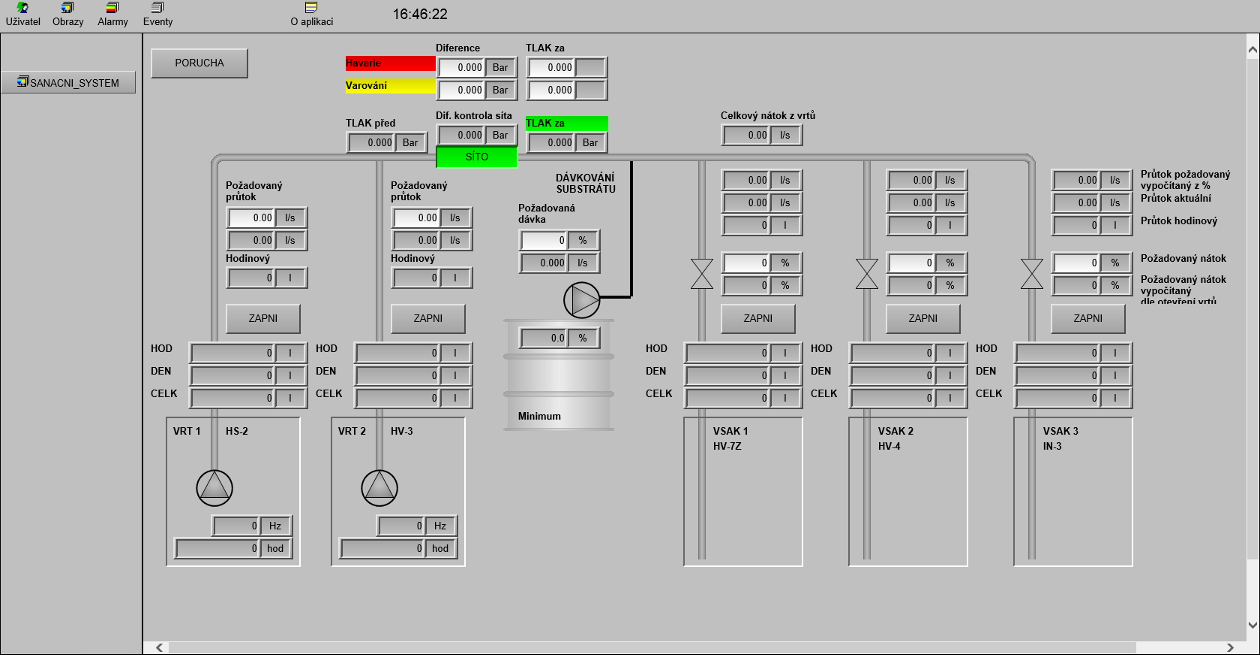1260x655 pixels.
Task: Click the VSAK 2 valve symbol
Action: (867, 274)
